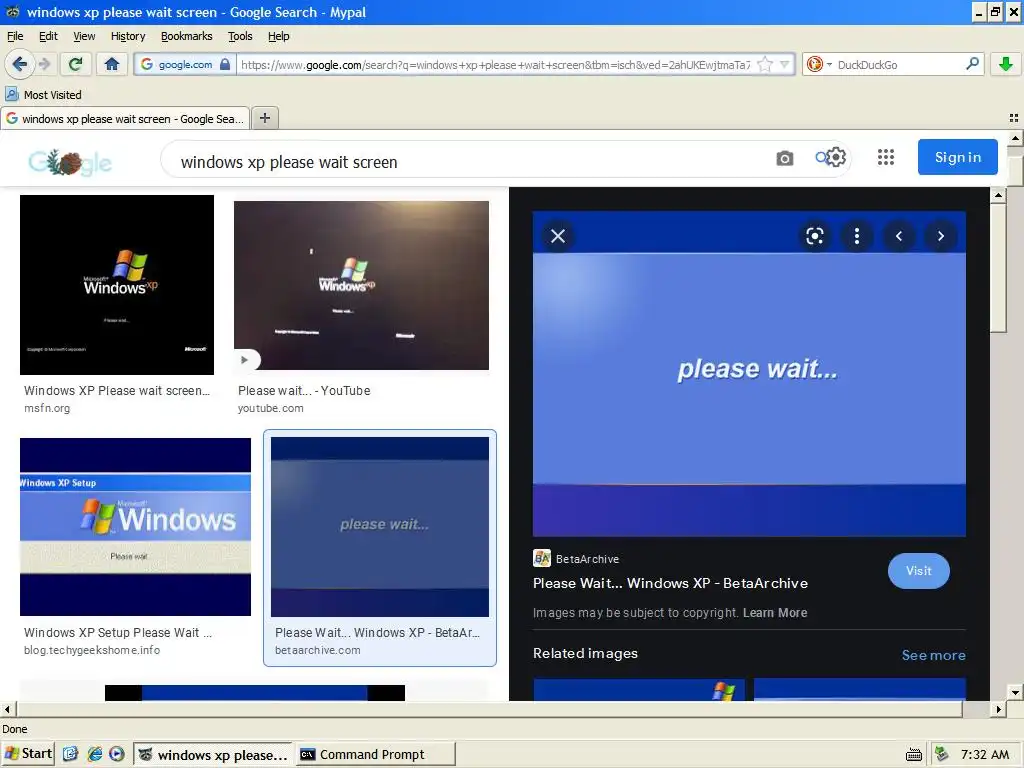The width and height of the screenshot is (1024, 768).
Task: Open the msfn.org Windows XP thumbnail
Action: (117, 285)
